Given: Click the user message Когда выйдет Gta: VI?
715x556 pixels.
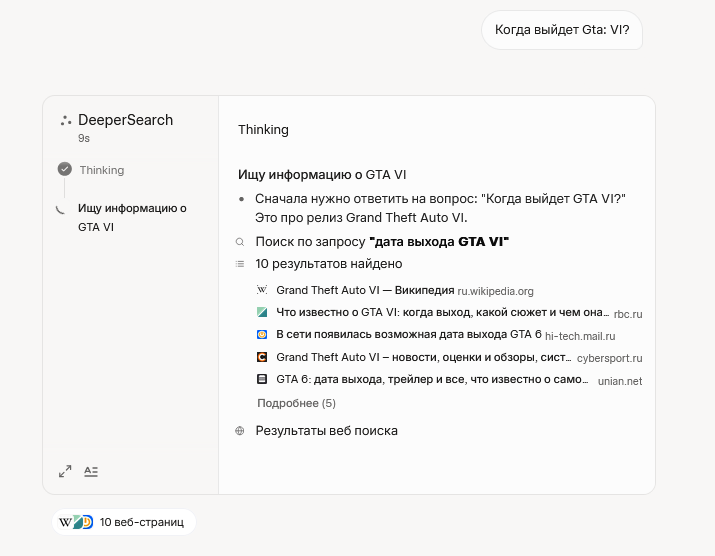Looking at the screenshot, I should [x=562, y=30].
